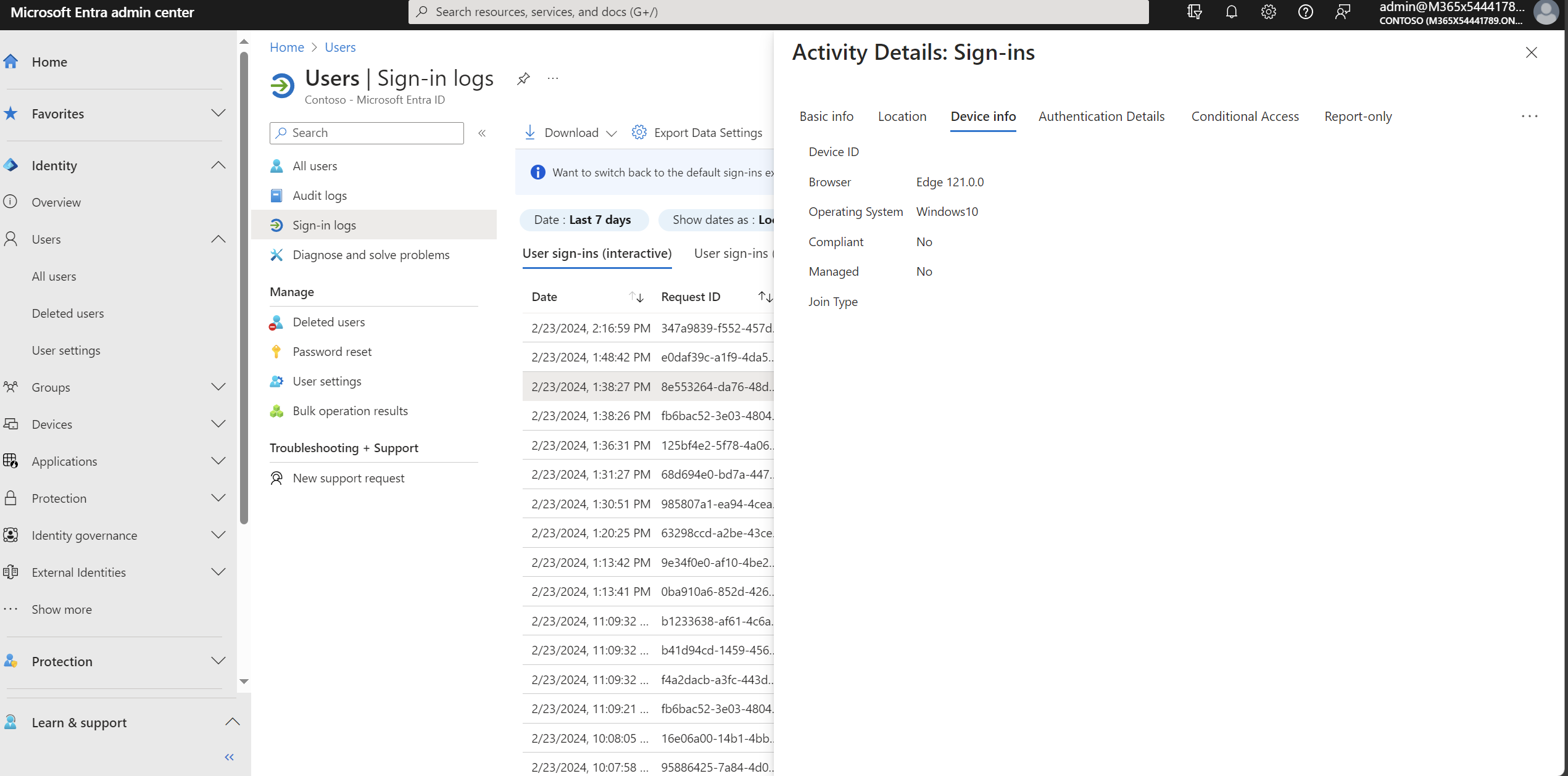This screenshot has height=776, width=1568.
Task: Click the Export Data Settings gear icon
Action: [x=639, y=133]
